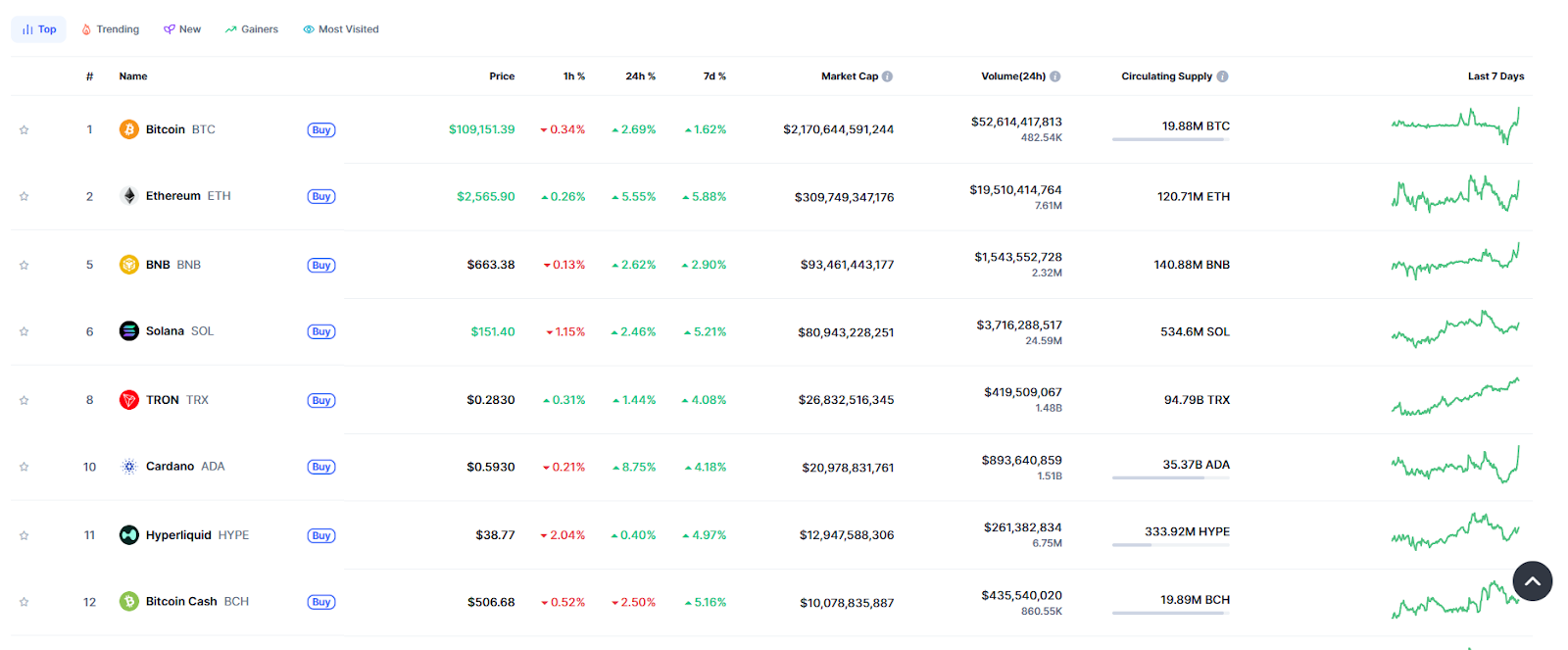
Task: Click Buy next to Ethereum
Action: 321,197
